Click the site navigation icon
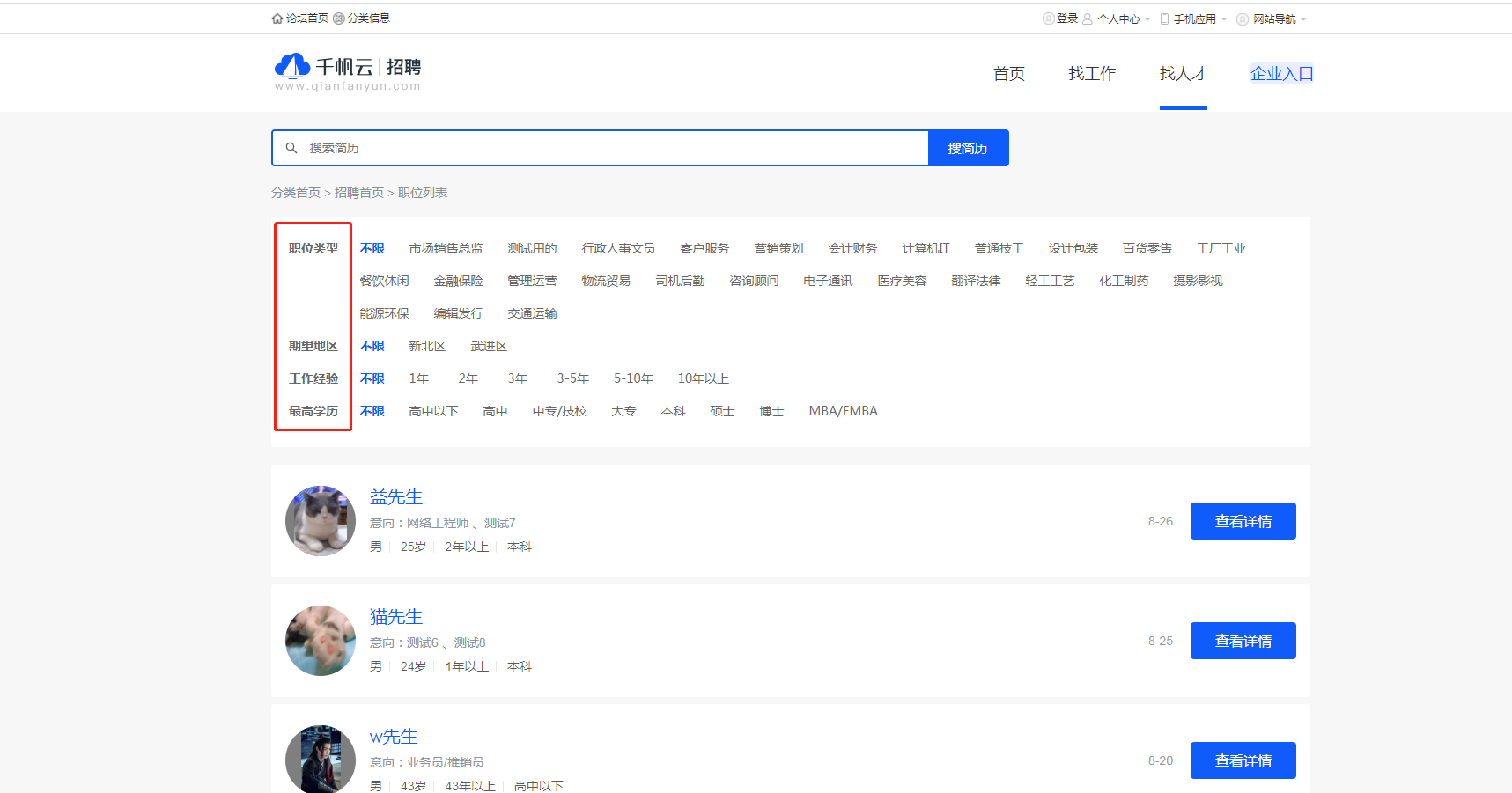This screenshot has width=1512, height=793. 1243,19
